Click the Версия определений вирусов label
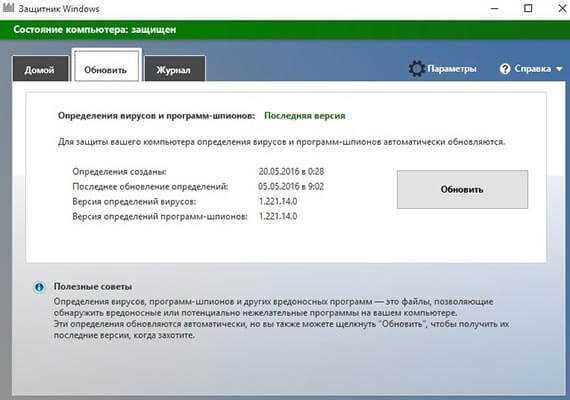Screen dimensions: 570x400 click(134, 201)
